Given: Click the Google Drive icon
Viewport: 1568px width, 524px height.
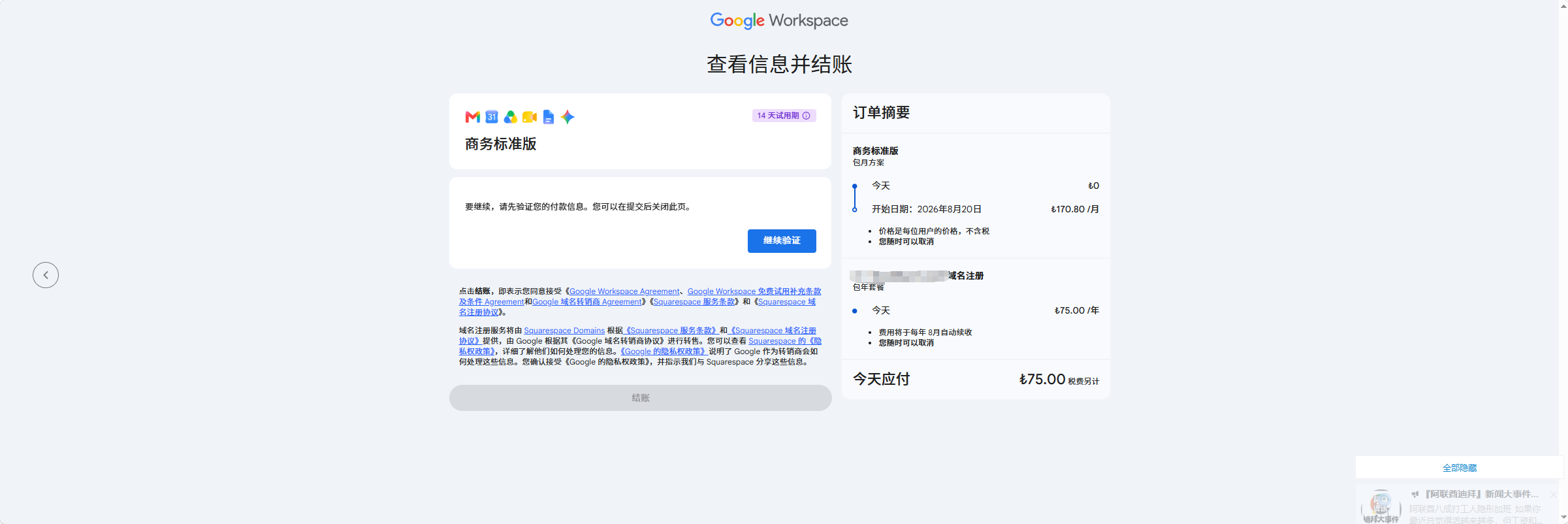Looking at the screenshot, I should 511,117.
